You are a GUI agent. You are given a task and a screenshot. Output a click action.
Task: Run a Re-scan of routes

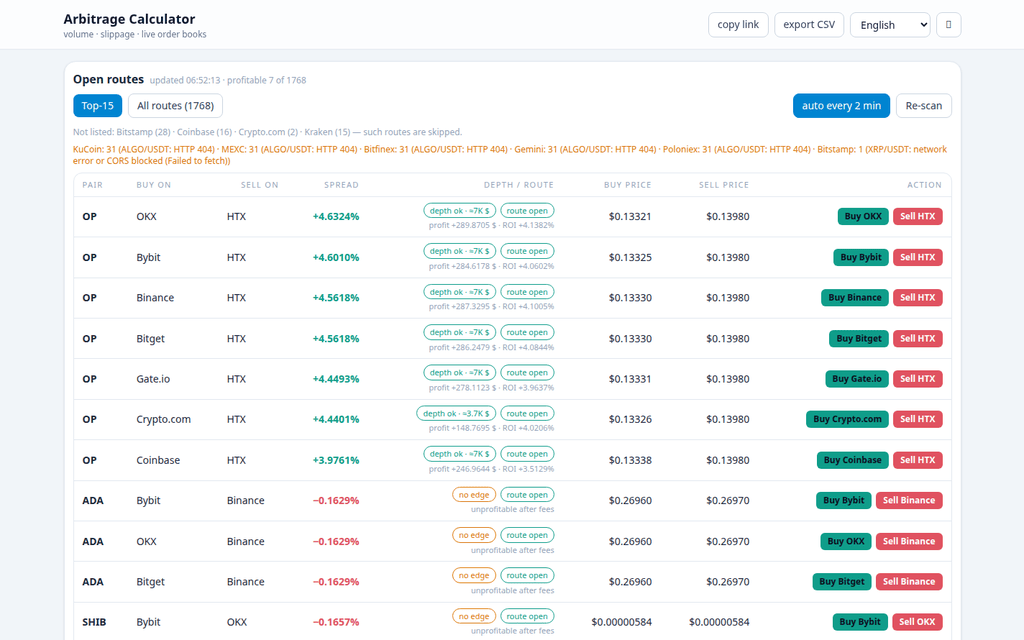click(x=923, y=106)
